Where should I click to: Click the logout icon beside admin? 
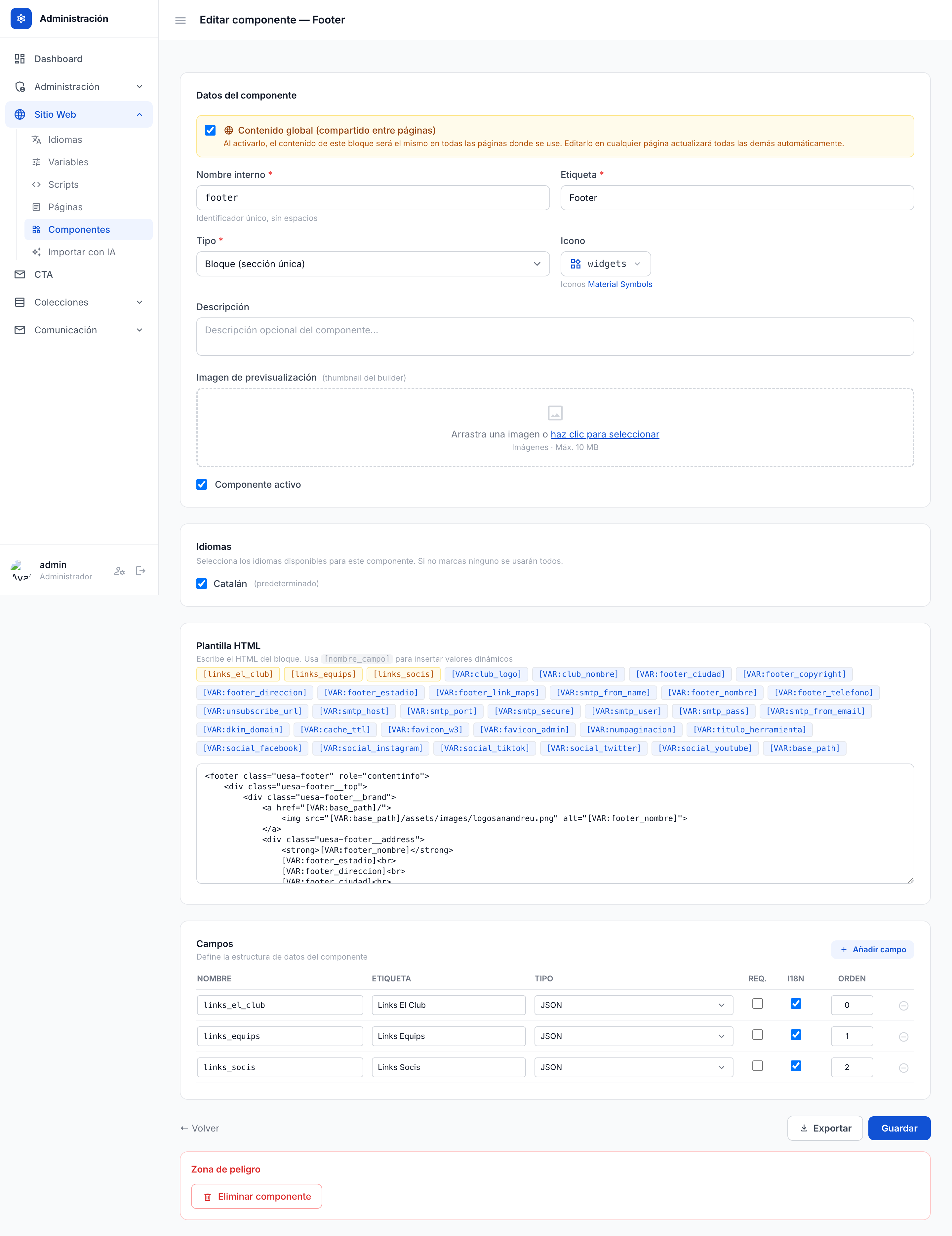click(141, 571)
